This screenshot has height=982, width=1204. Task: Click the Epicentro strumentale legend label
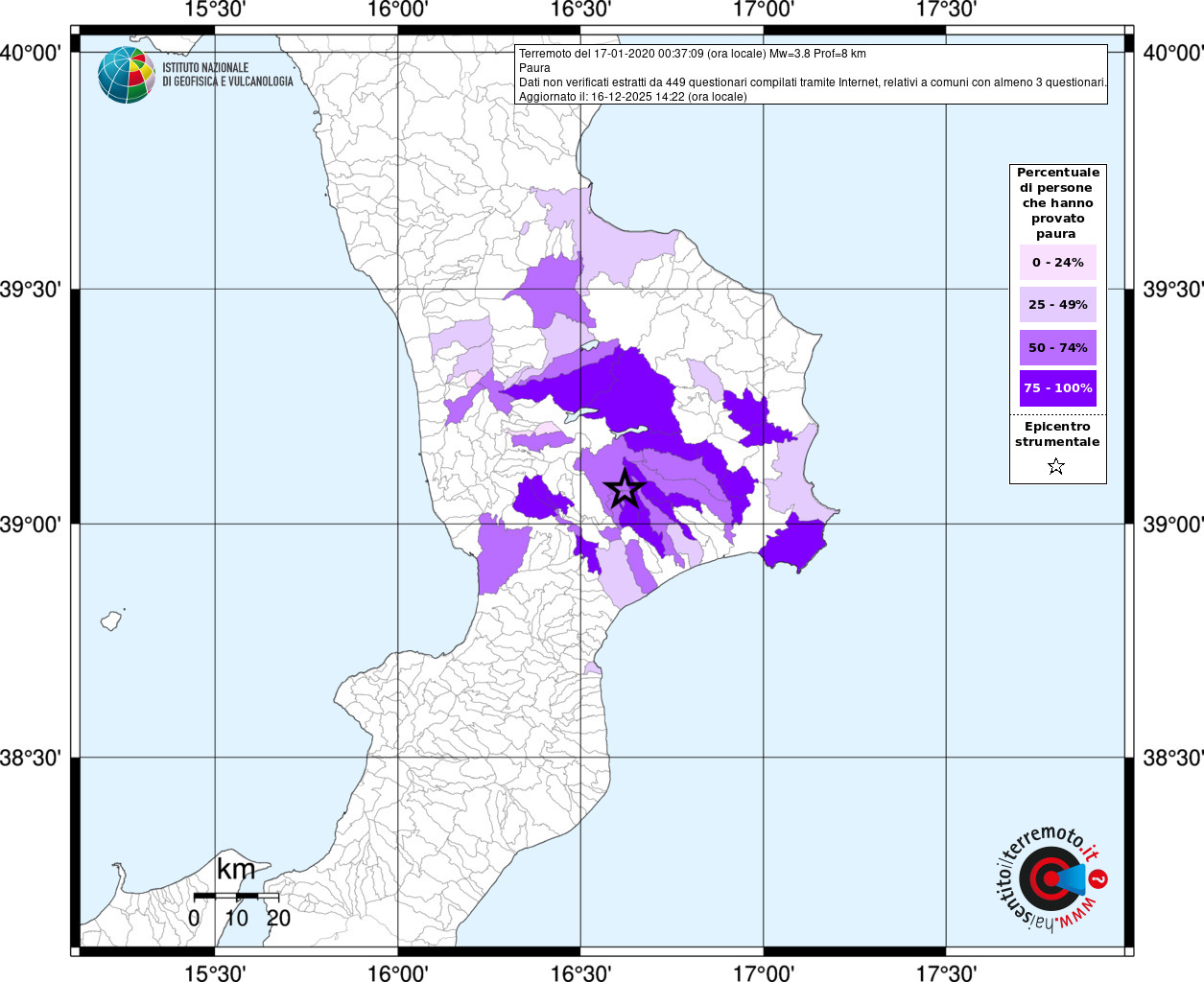tap(1057, 434)
